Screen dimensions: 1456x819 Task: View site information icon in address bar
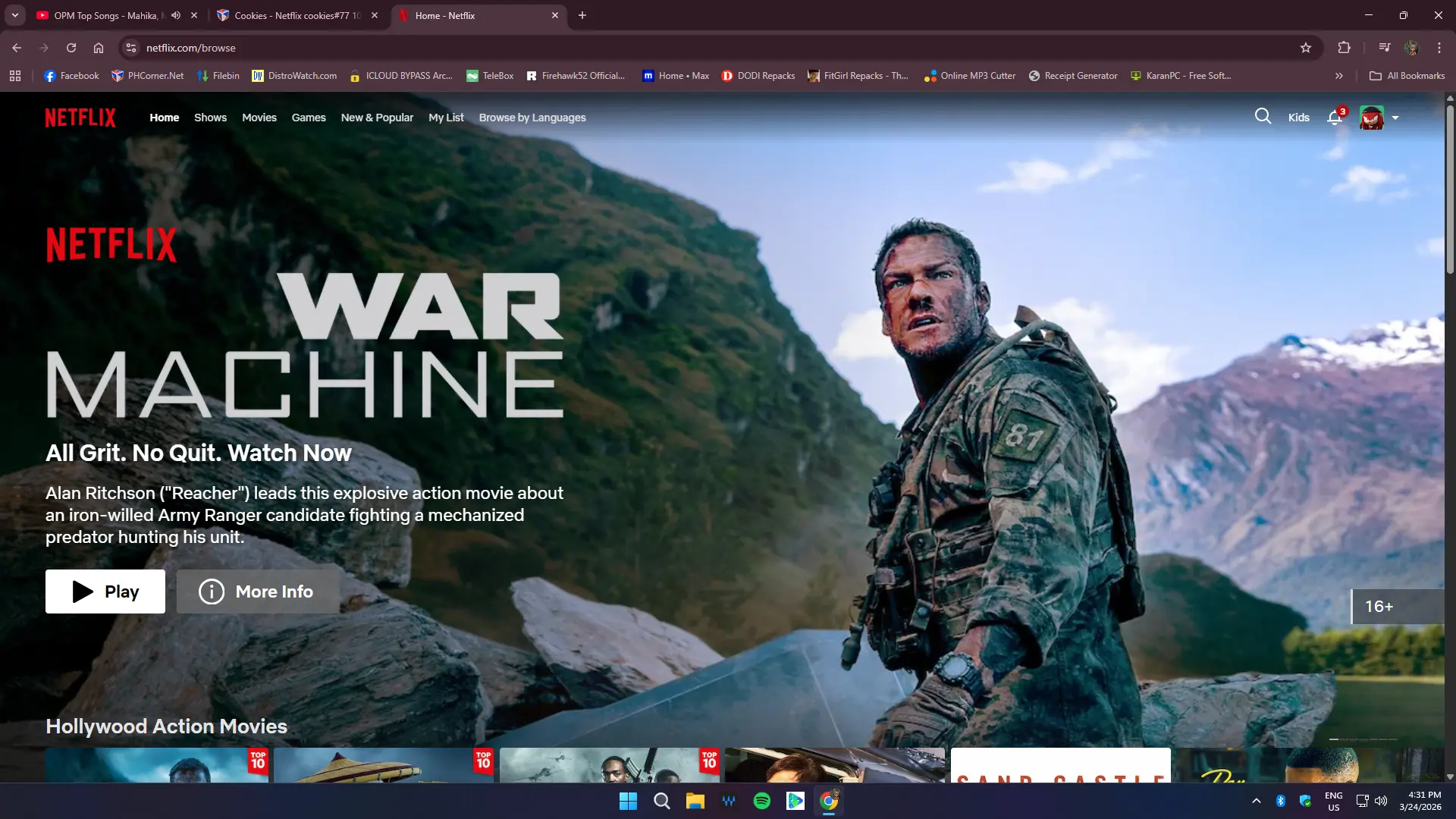point(131,48)
